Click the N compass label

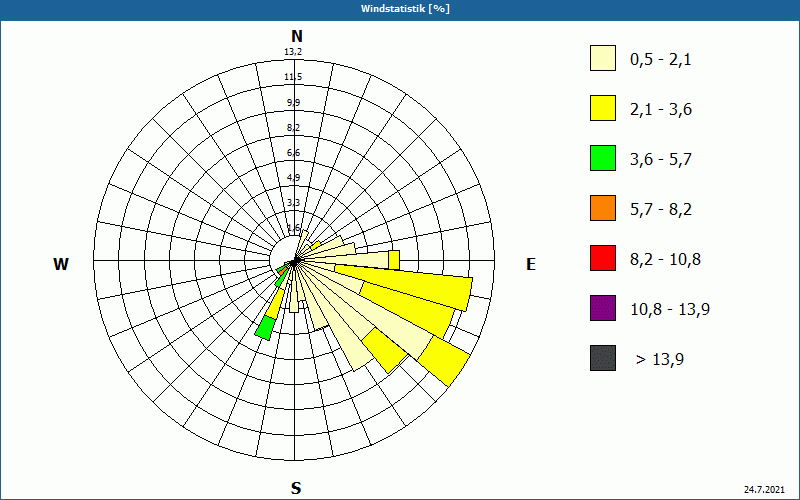click(297, 36)
